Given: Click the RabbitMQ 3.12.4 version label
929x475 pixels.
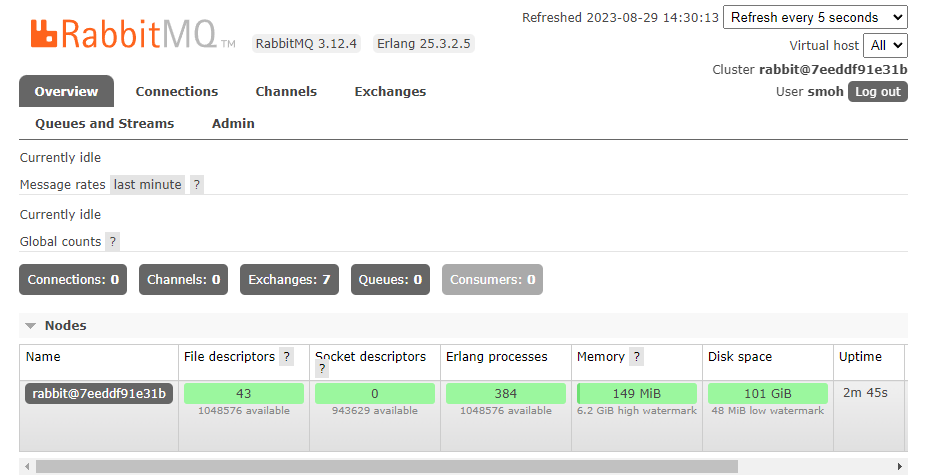Looking at the screenshot, I should click(x=306, y=44).
